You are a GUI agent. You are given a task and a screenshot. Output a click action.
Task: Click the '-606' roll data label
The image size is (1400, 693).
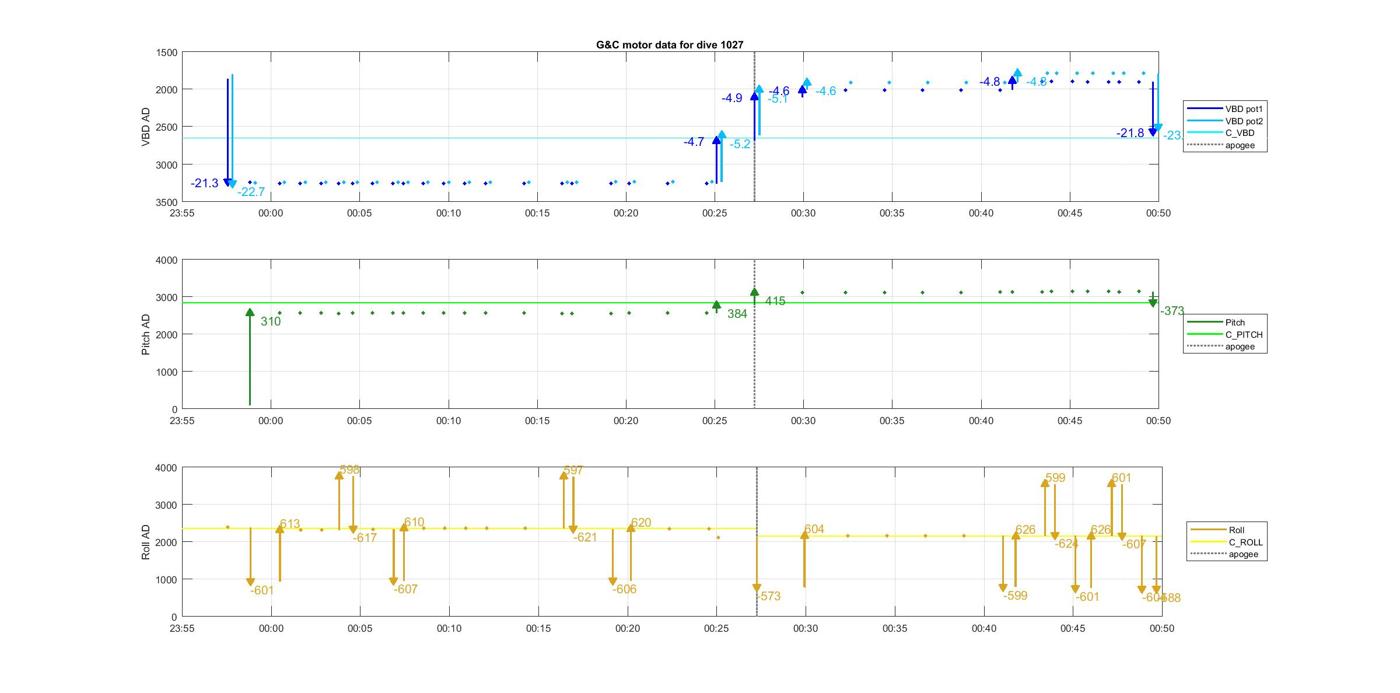pyautogui.click(x=625, y=589)
